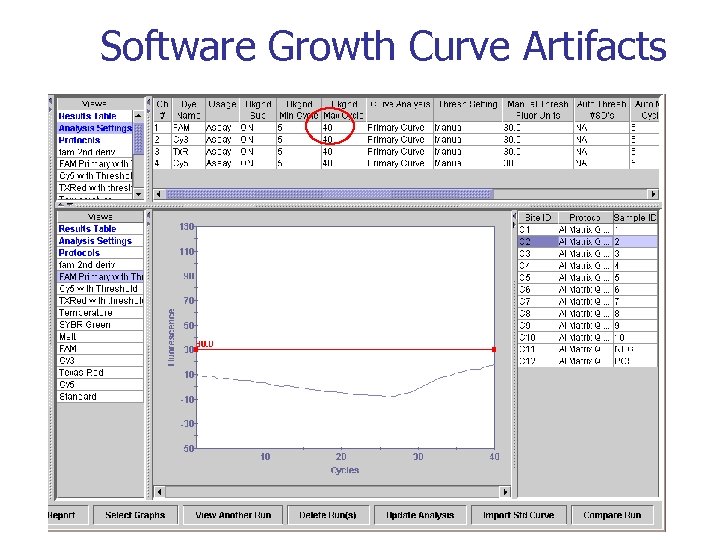Select FAM view below Melt
This screenshot has width=720, height=540.
[x=100, y=348]
